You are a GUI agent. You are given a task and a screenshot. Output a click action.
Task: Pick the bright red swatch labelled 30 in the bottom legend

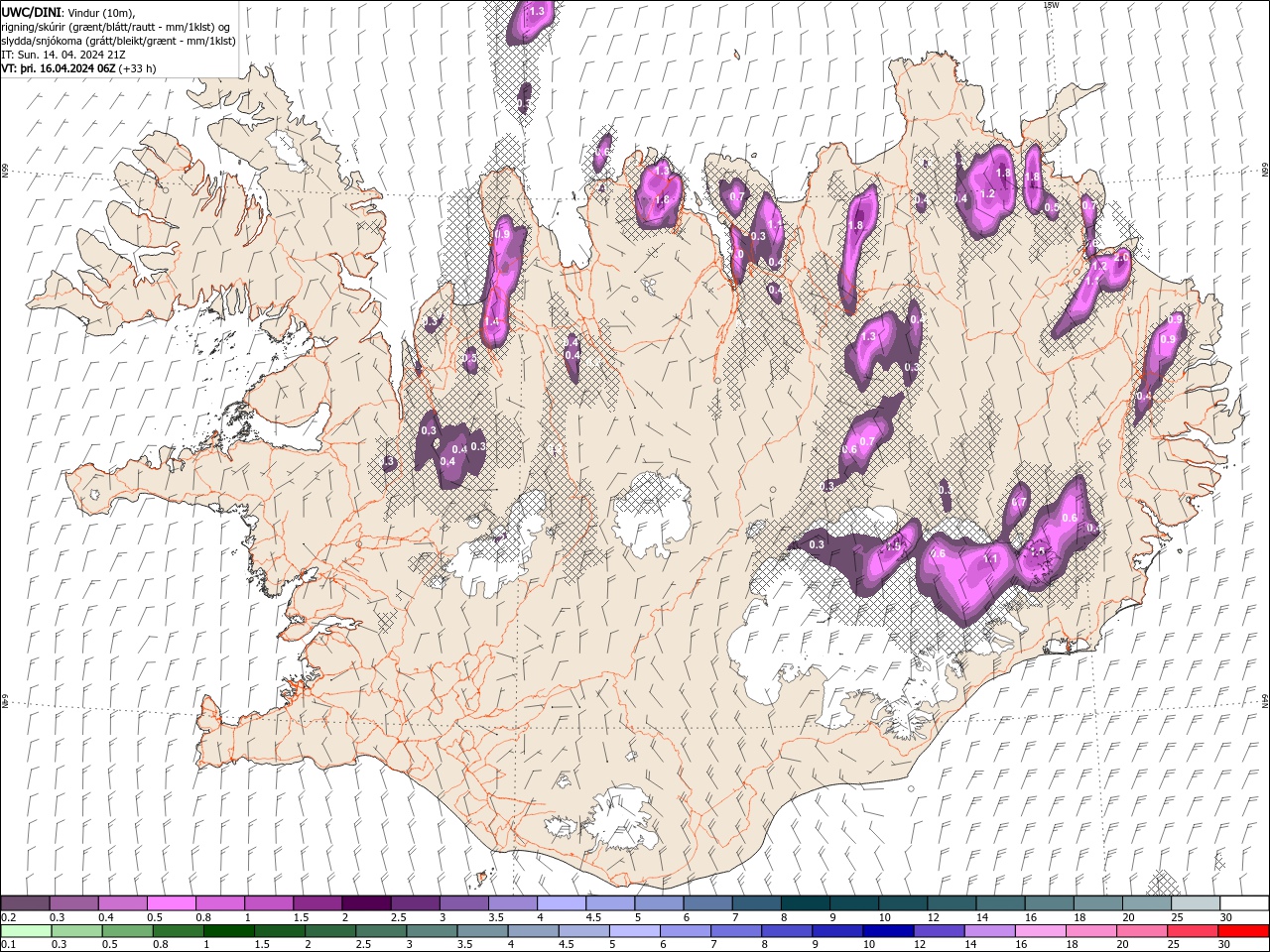(1243, 931)
